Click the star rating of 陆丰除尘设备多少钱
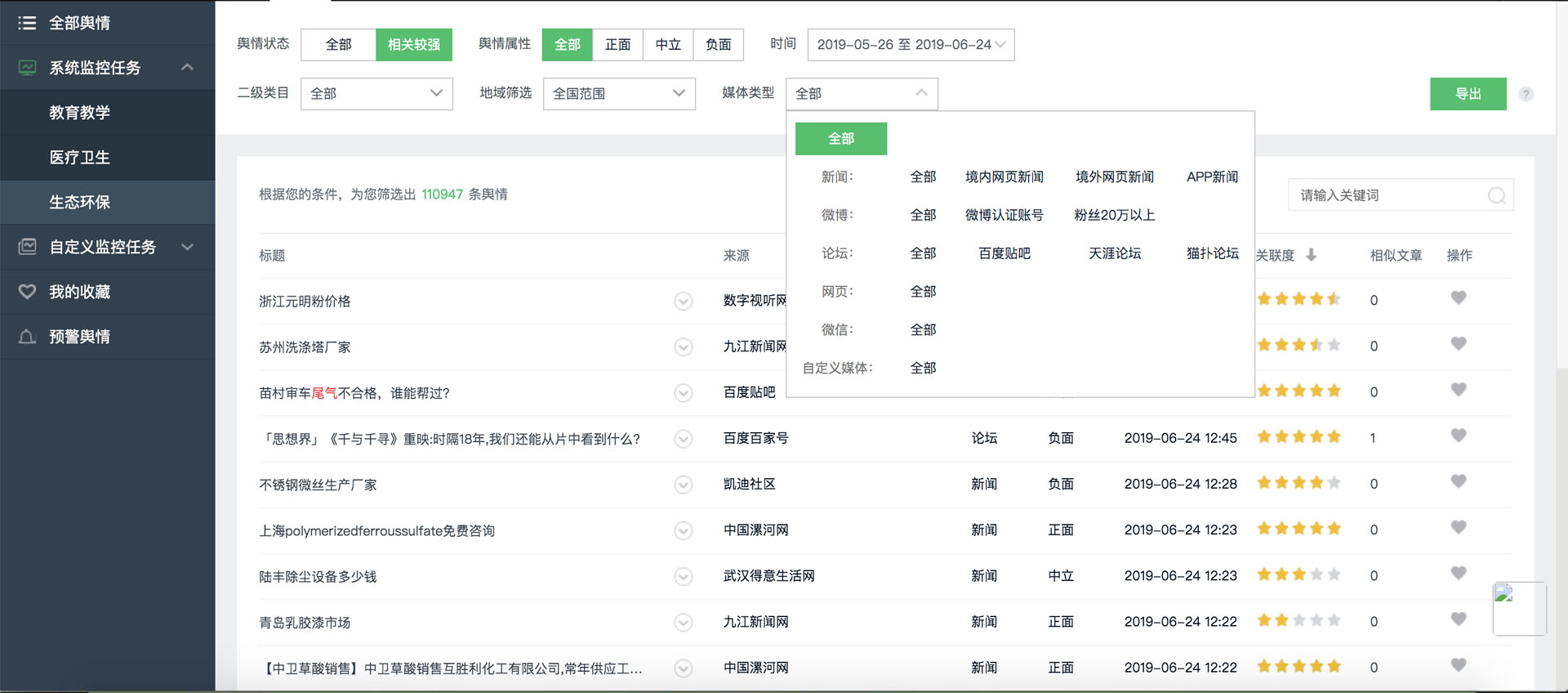Viewport: 1568px width, 693px height. (1298, 575)
